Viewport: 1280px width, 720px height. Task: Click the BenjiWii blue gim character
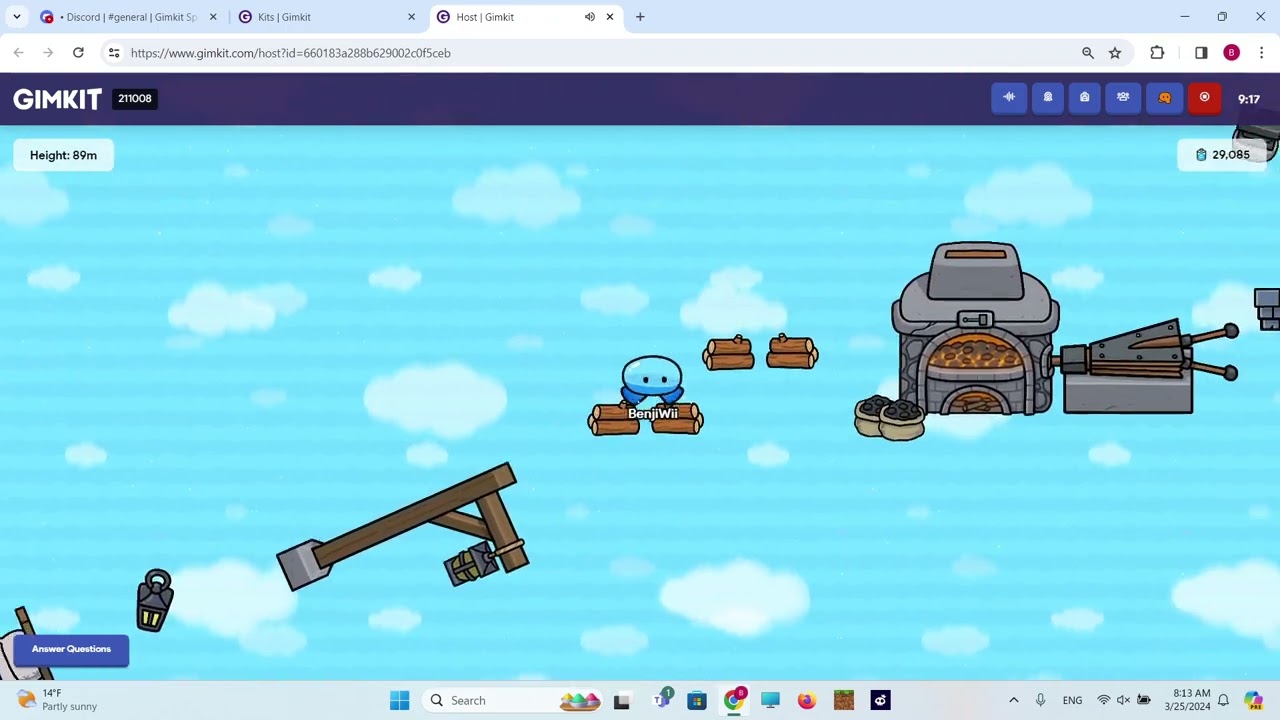tap(652, 381)
